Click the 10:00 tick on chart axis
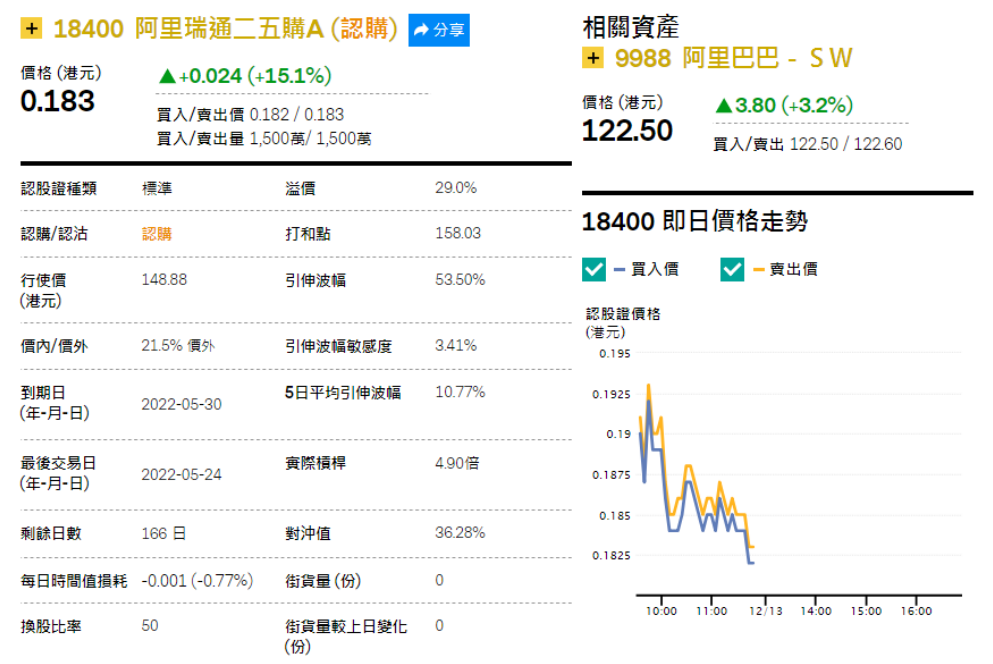Image resolution: width=993 pixels, height=664 pixels. click(661, 611)
